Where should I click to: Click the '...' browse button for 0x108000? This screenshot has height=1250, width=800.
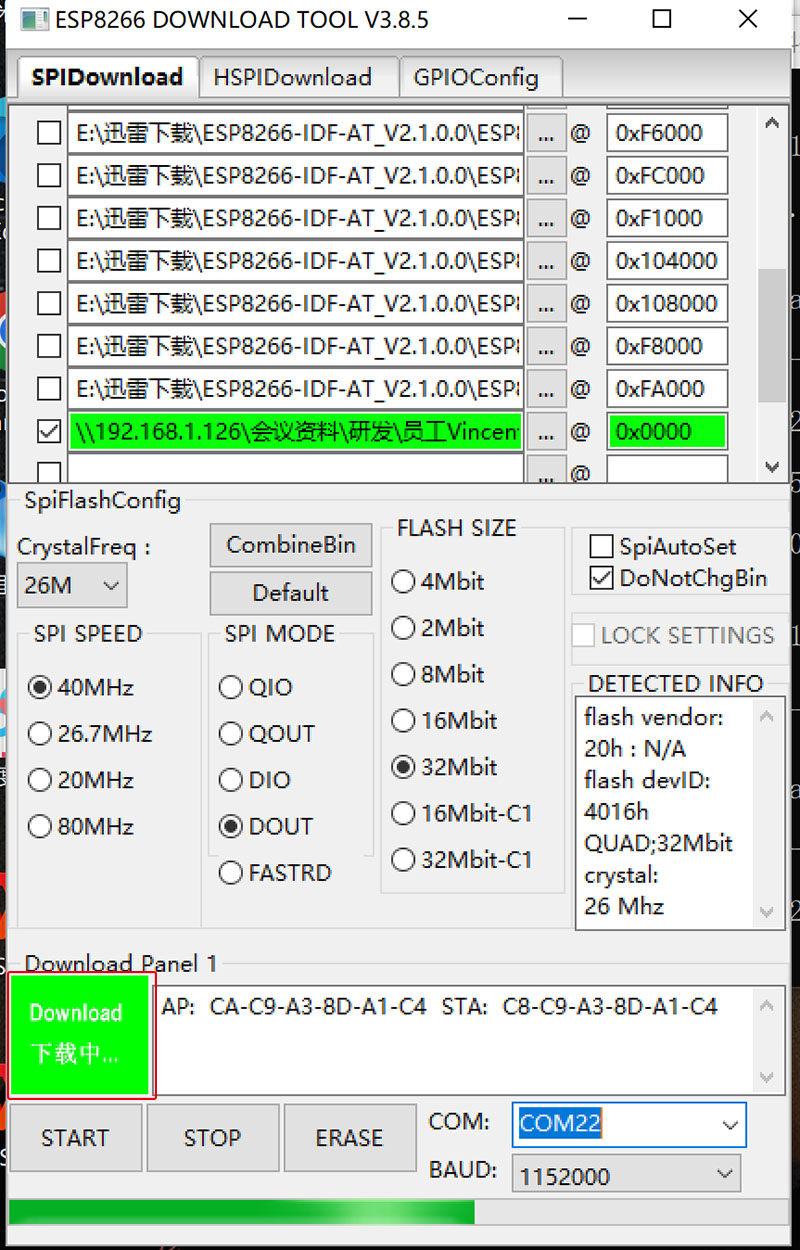click(546, 304)
